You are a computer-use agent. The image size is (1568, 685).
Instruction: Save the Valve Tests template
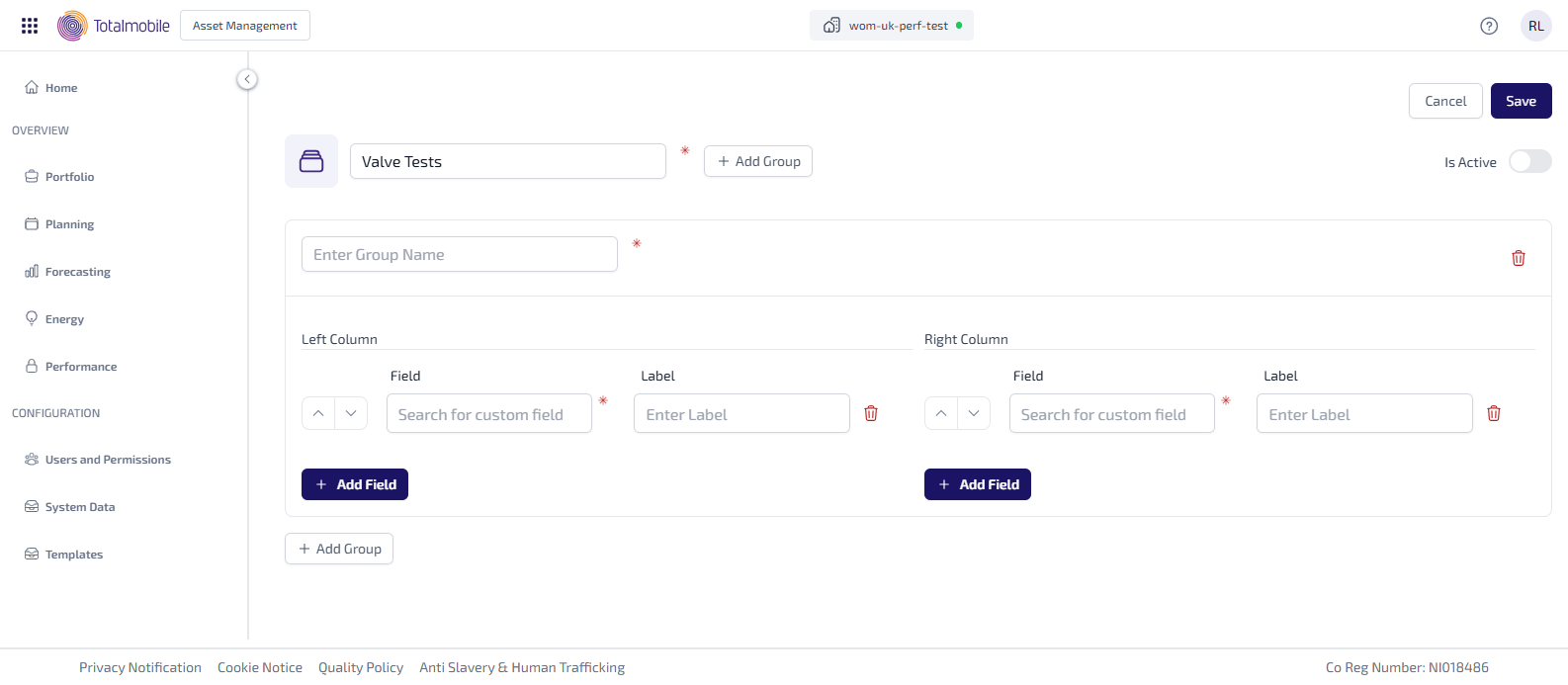(1521, 101)
